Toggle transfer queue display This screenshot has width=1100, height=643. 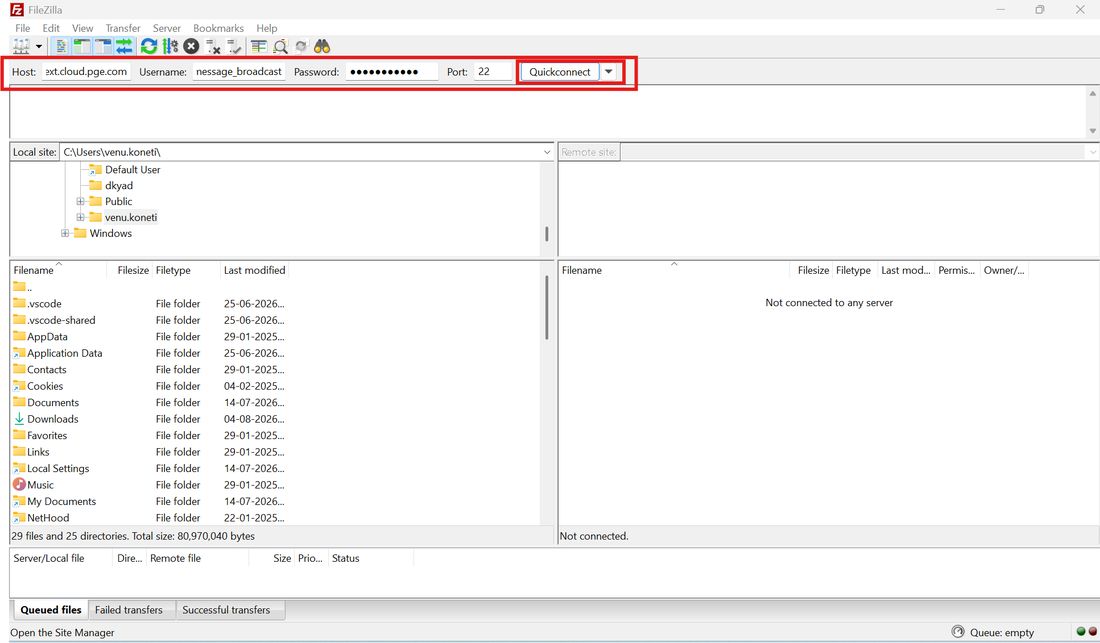(x=124, y=46)
